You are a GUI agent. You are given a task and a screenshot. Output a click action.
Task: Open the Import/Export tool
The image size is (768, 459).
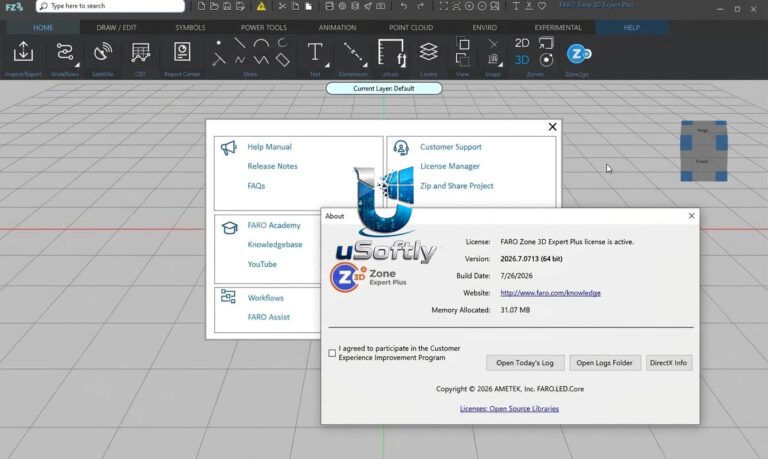[x=23, y=52]
